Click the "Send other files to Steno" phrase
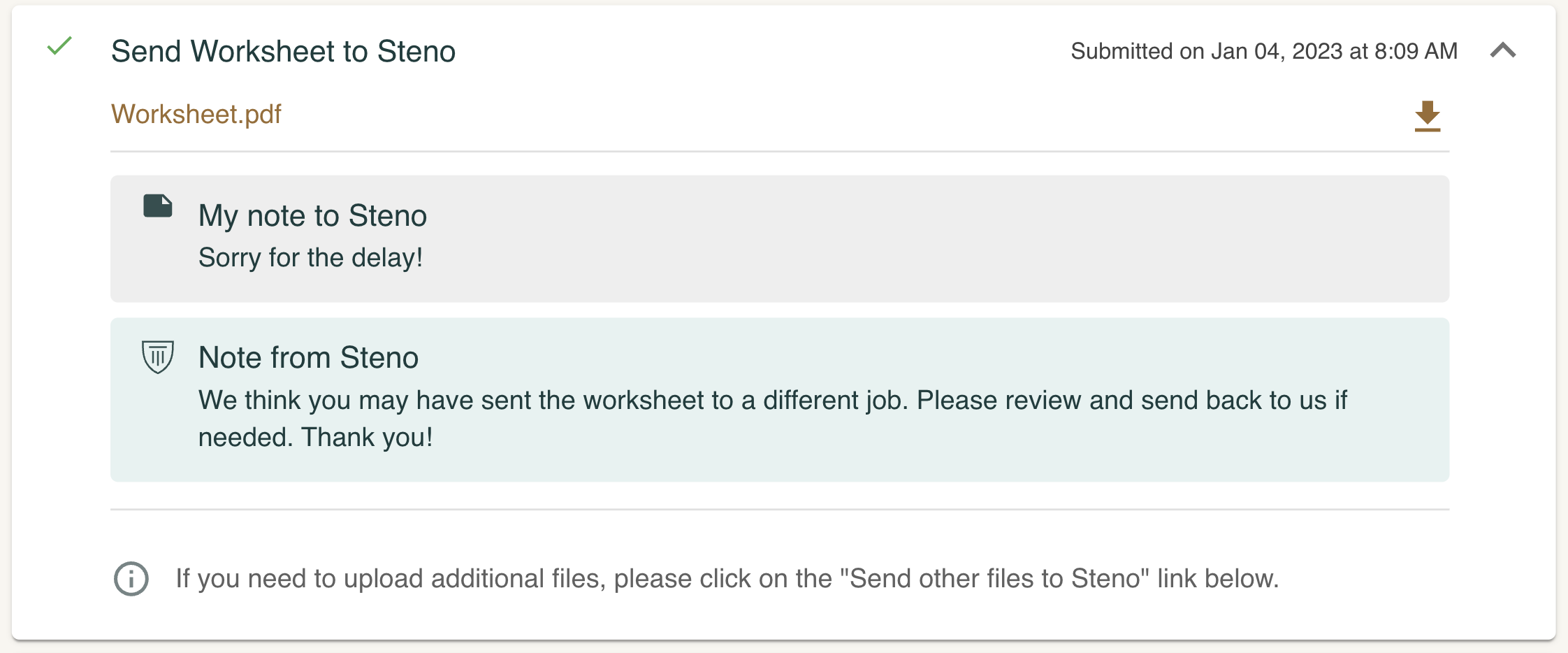This screenshot has height=653, width=1568. pos(995,579)
